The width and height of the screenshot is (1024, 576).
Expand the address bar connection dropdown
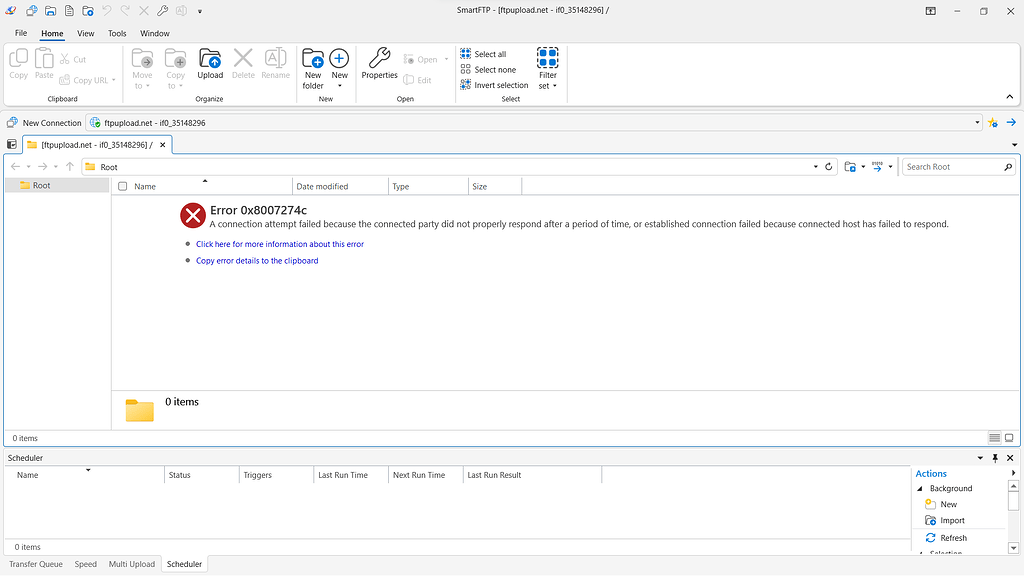tap(977, 122)
